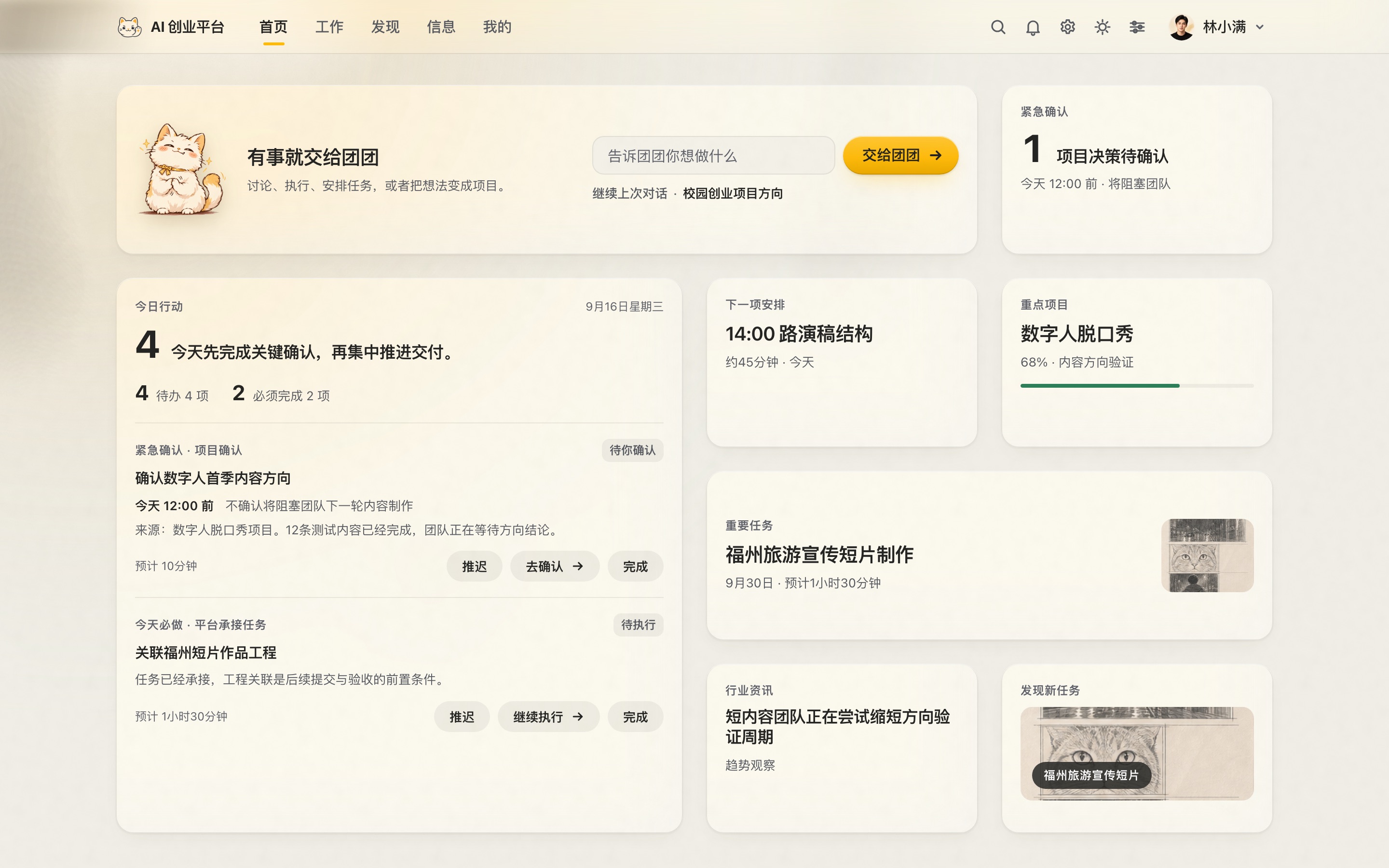Open the 校园创业项目方向 conversation link
The width and height of the screenshot is (1389, 868).
733,193
